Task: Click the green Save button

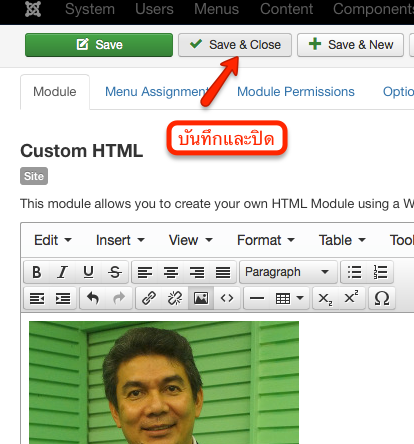Action: point(99,45)
